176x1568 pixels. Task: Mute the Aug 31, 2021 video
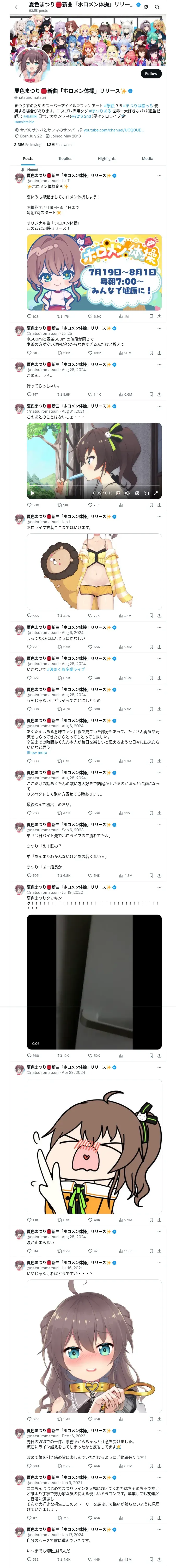(x=128, y=493)
